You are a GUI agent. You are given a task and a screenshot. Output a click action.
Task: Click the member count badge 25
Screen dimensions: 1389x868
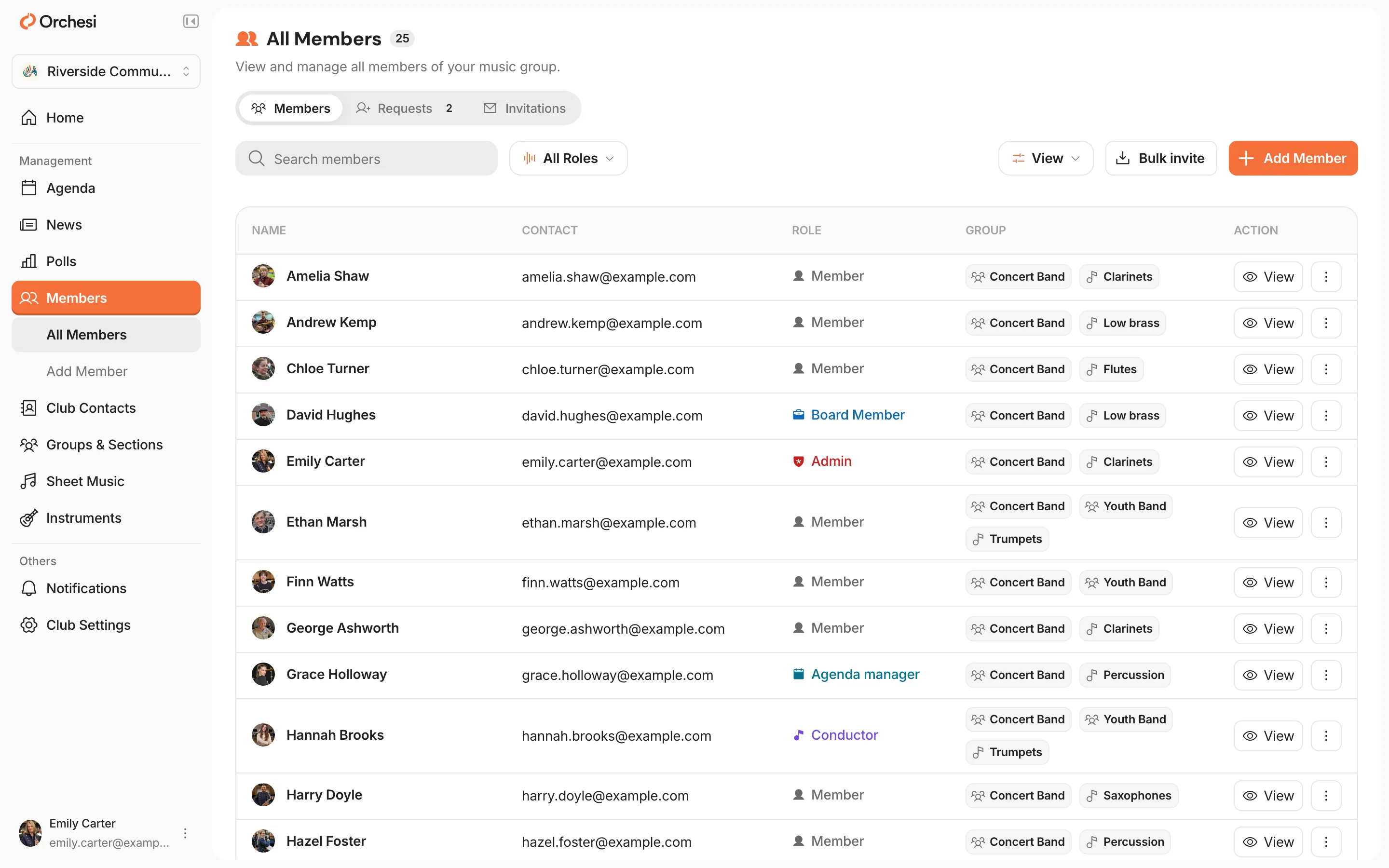[x=402, y=39]
